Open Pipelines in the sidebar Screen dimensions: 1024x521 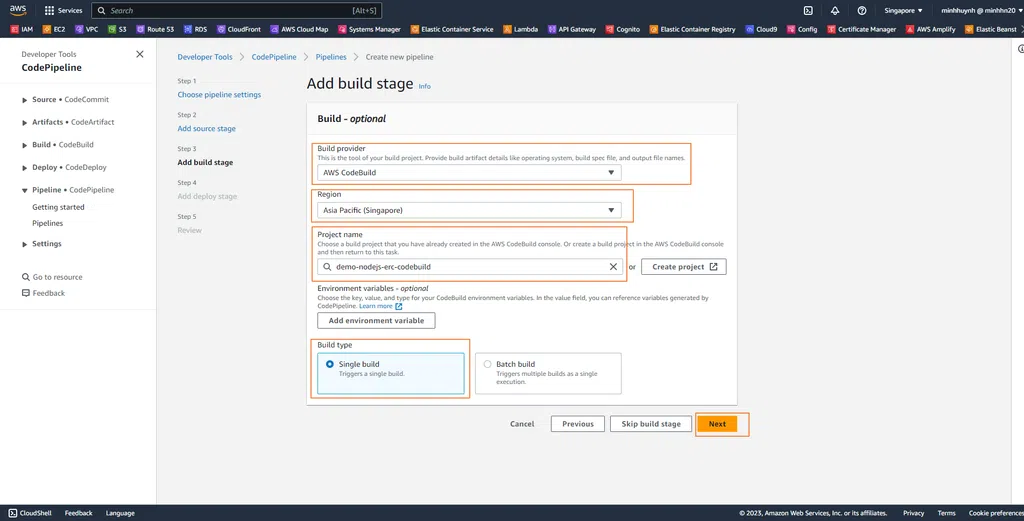(x=48, y=223)
